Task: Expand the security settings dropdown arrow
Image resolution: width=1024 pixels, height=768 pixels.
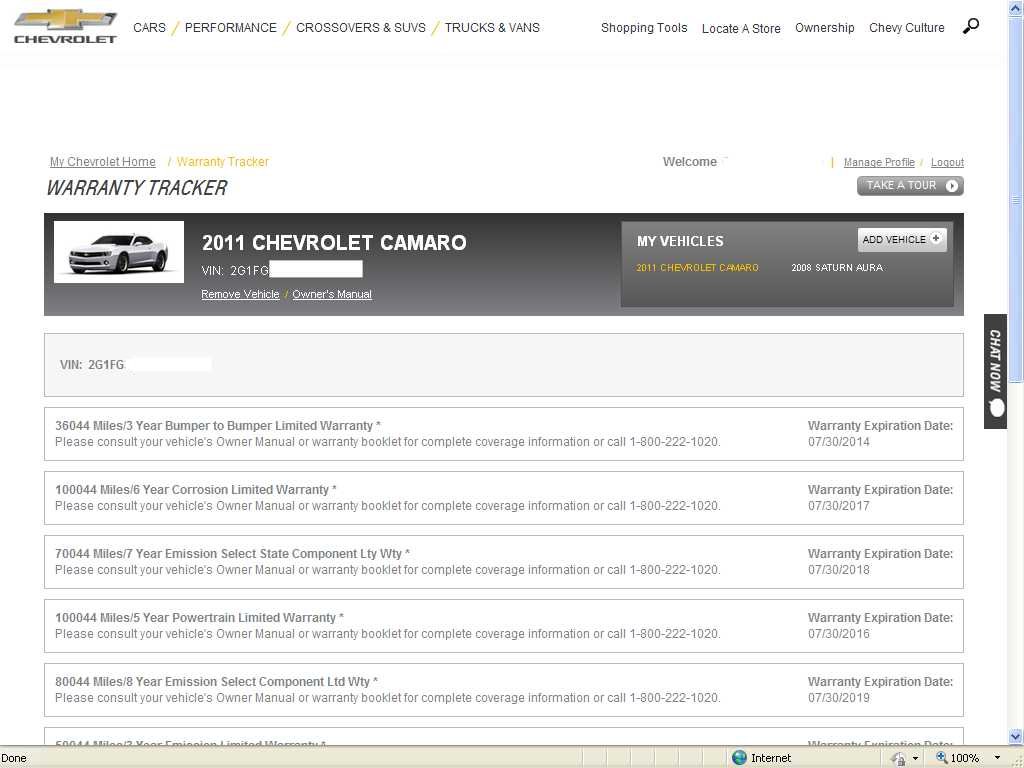Action: pos(915,758)
